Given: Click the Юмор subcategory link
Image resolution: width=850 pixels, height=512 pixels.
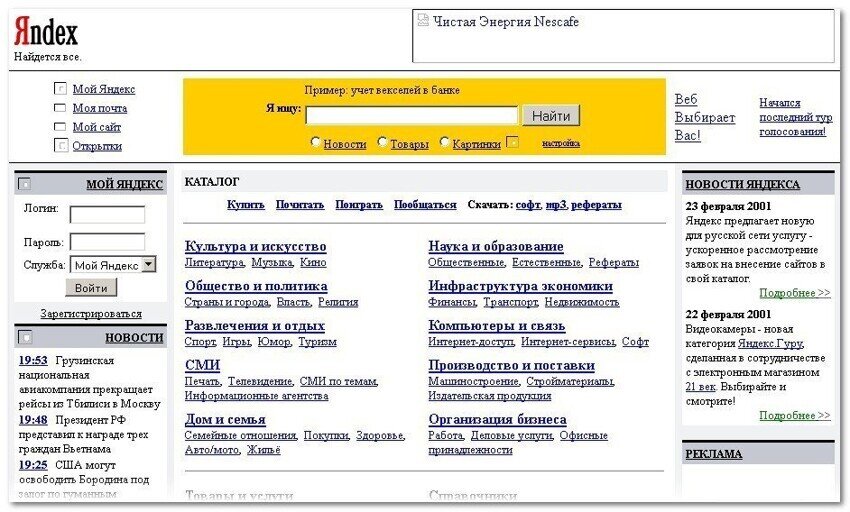Looking at the screenshot, I should click(x=274, y=342).
